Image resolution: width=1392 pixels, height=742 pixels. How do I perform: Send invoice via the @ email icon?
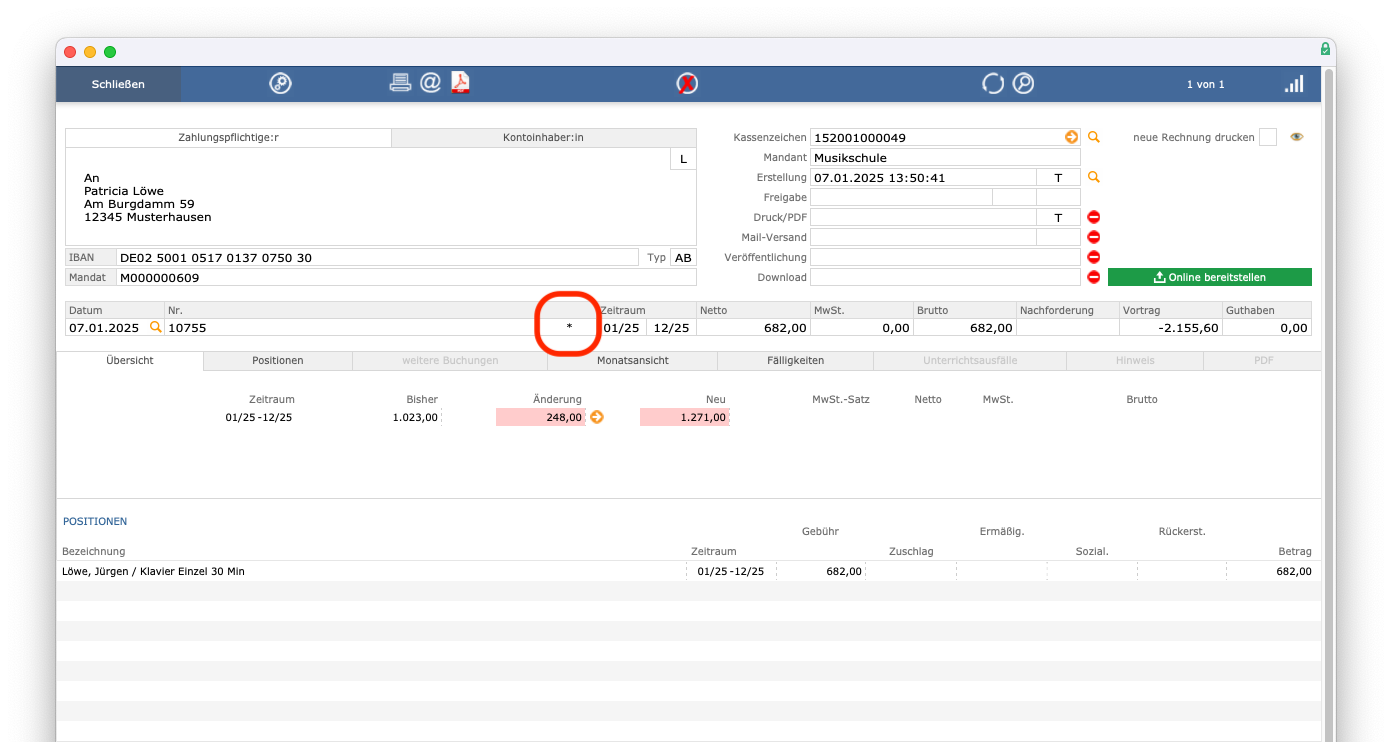[430, 83]
